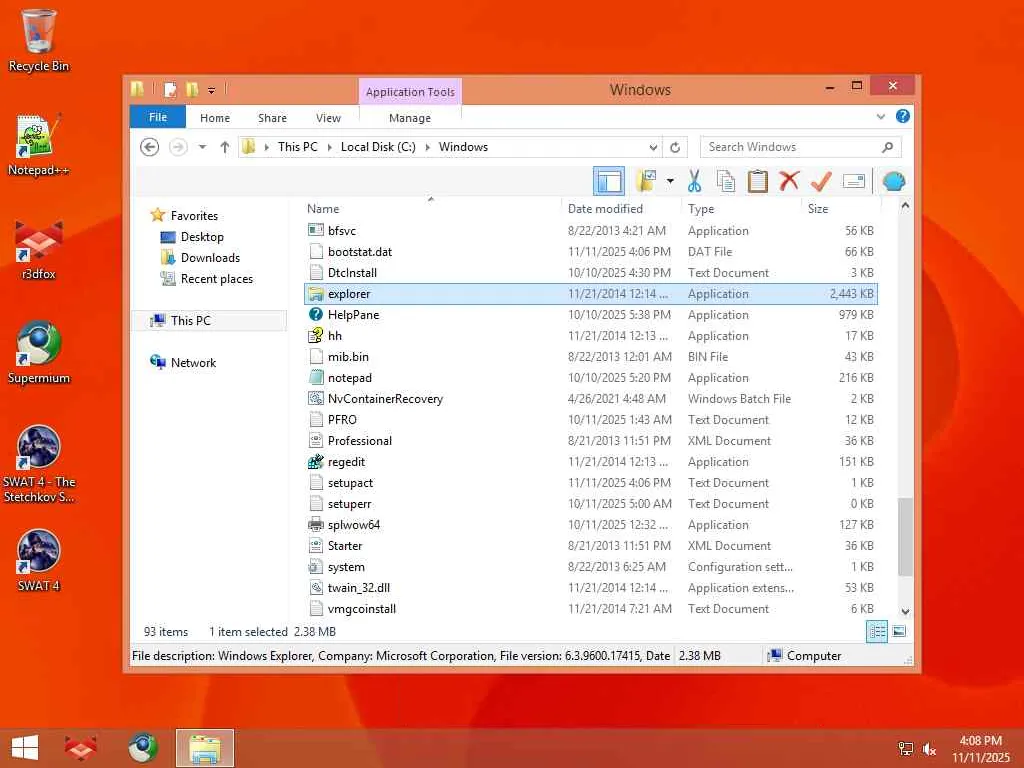
Task: Open Supermium from the taskbar
Action: 142,748
